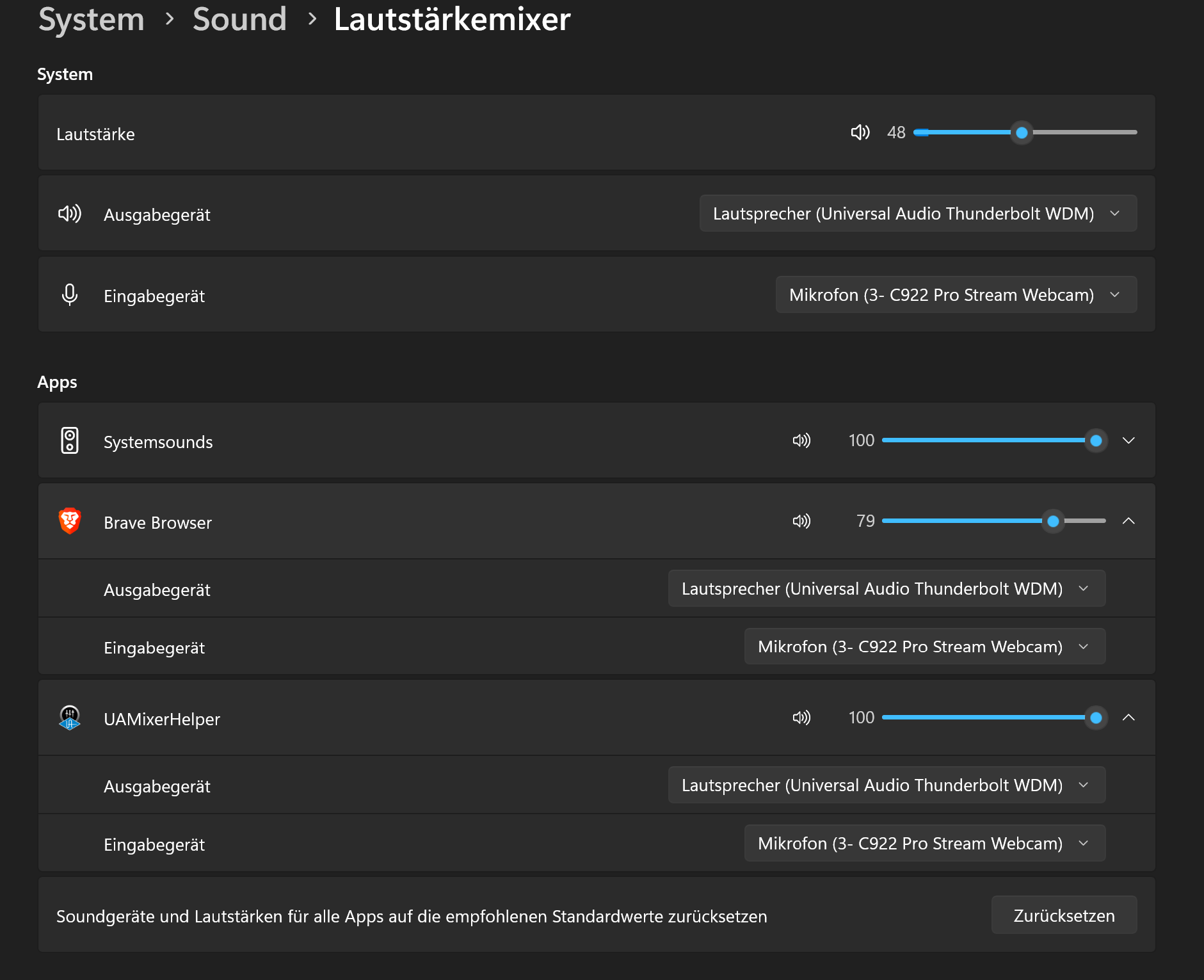Mute the system volume speaker icon
The height and width of the screenshot is (980, 1204).
860,133
